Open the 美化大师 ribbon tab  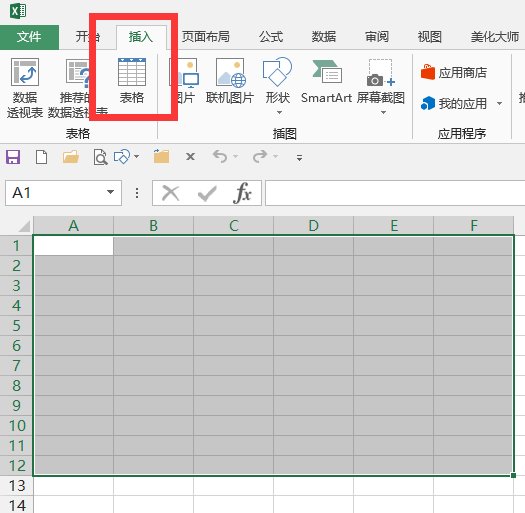(495, 37)
